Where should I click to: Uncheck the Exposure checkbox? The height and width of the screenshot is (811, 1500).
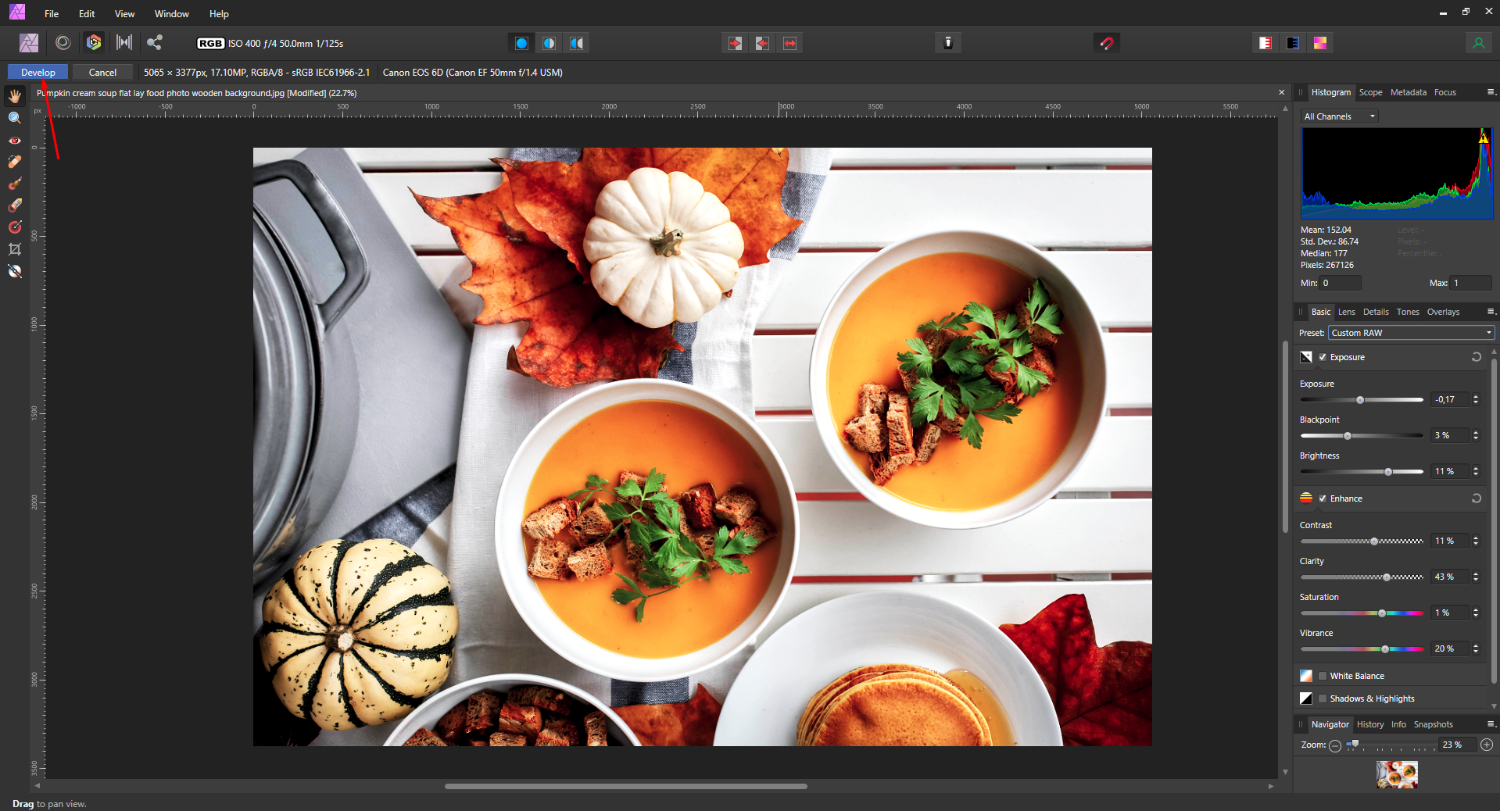point(1323,357)
